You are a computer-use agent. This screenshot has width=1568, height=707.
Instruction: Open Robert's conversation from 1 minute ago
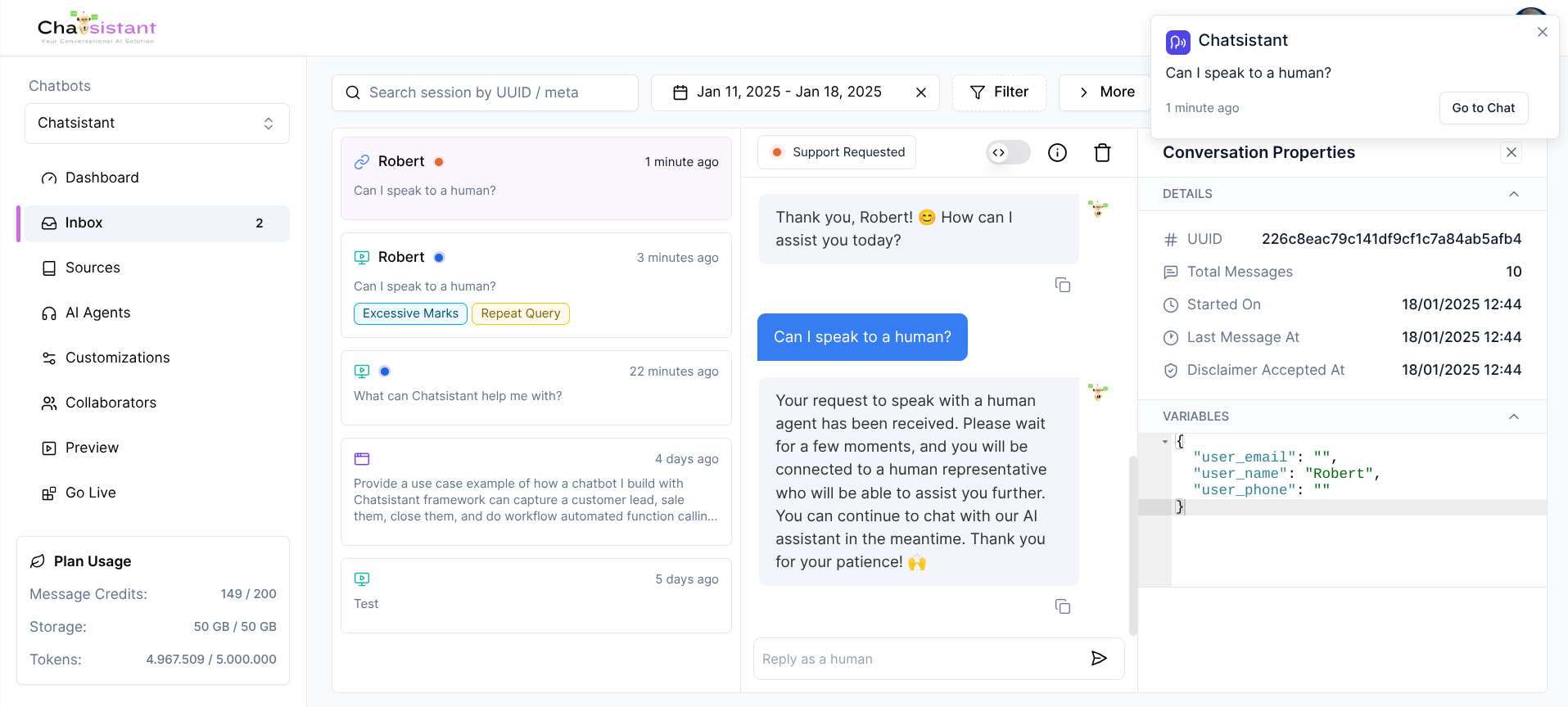coord(536,178)
